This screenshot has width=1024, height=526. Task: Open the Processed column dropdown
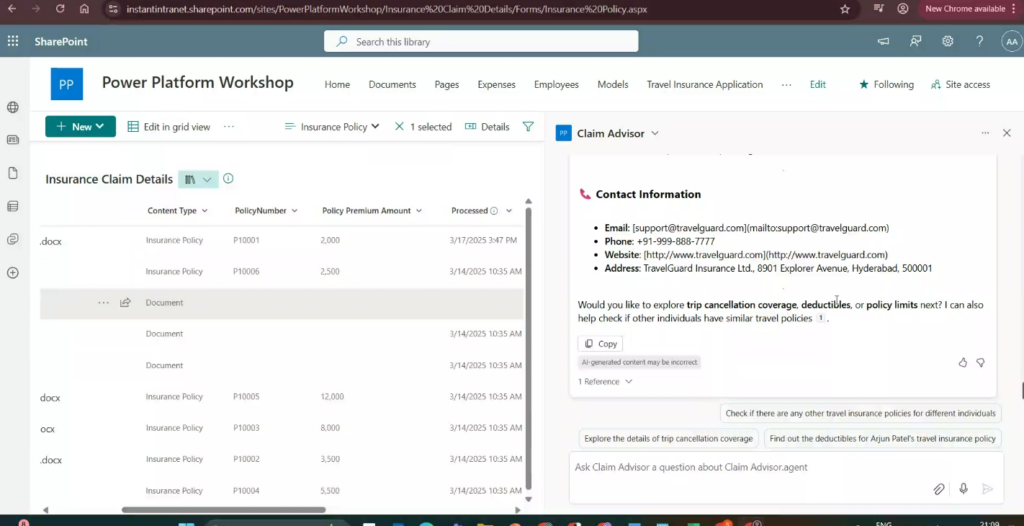click(509, 210)
